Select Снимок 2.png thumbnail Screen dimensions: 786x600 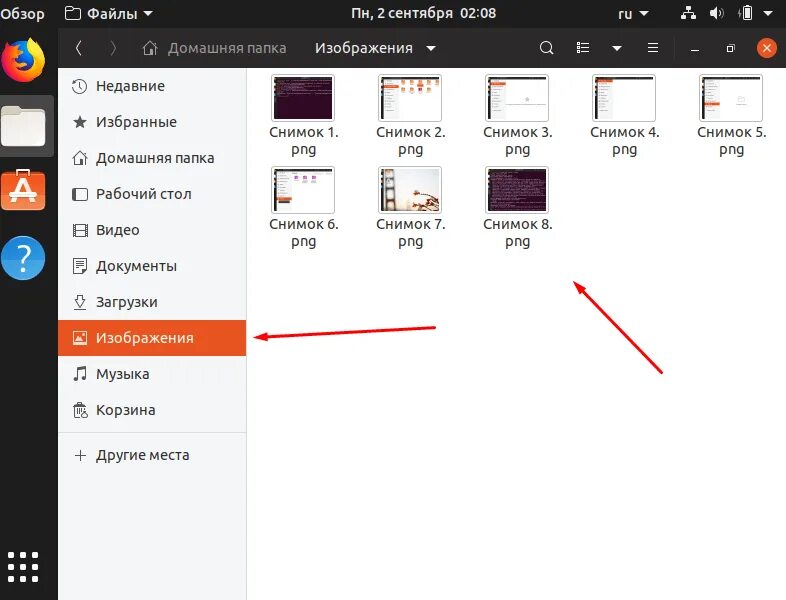410,98
